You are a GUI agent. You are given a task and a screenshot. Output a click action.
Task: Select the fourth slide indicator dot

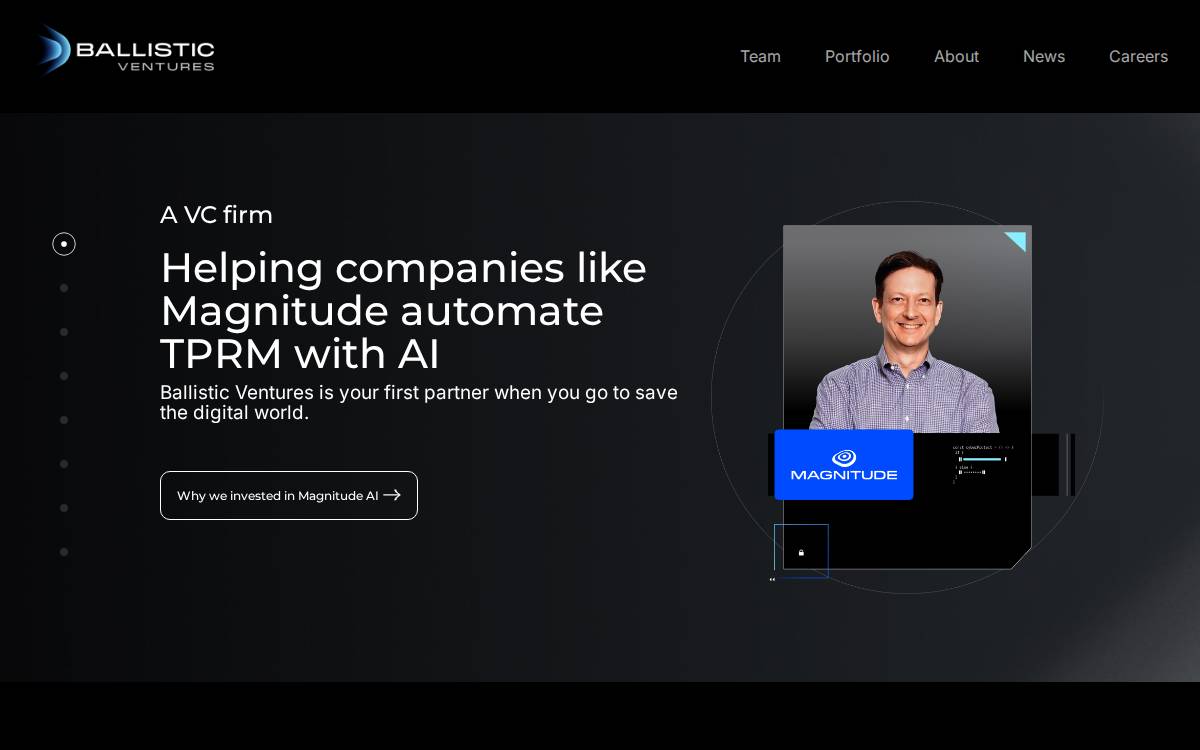tap(64, 376)
